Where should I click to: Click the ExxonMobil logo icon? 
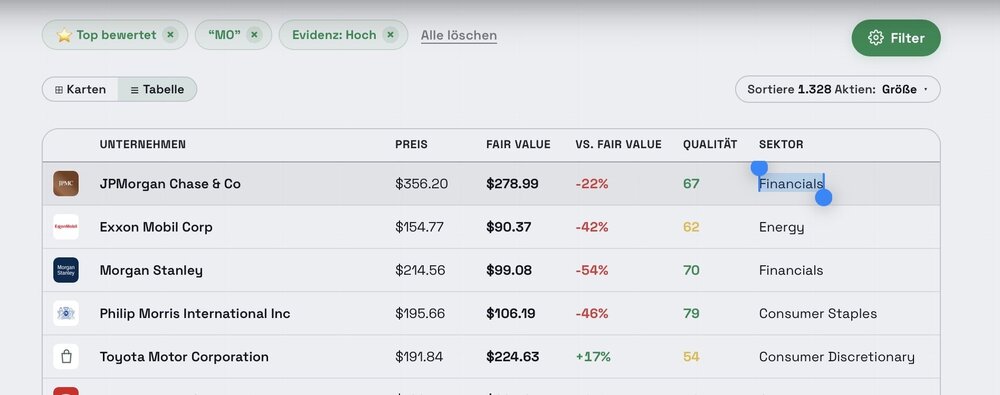pos(66,227)
